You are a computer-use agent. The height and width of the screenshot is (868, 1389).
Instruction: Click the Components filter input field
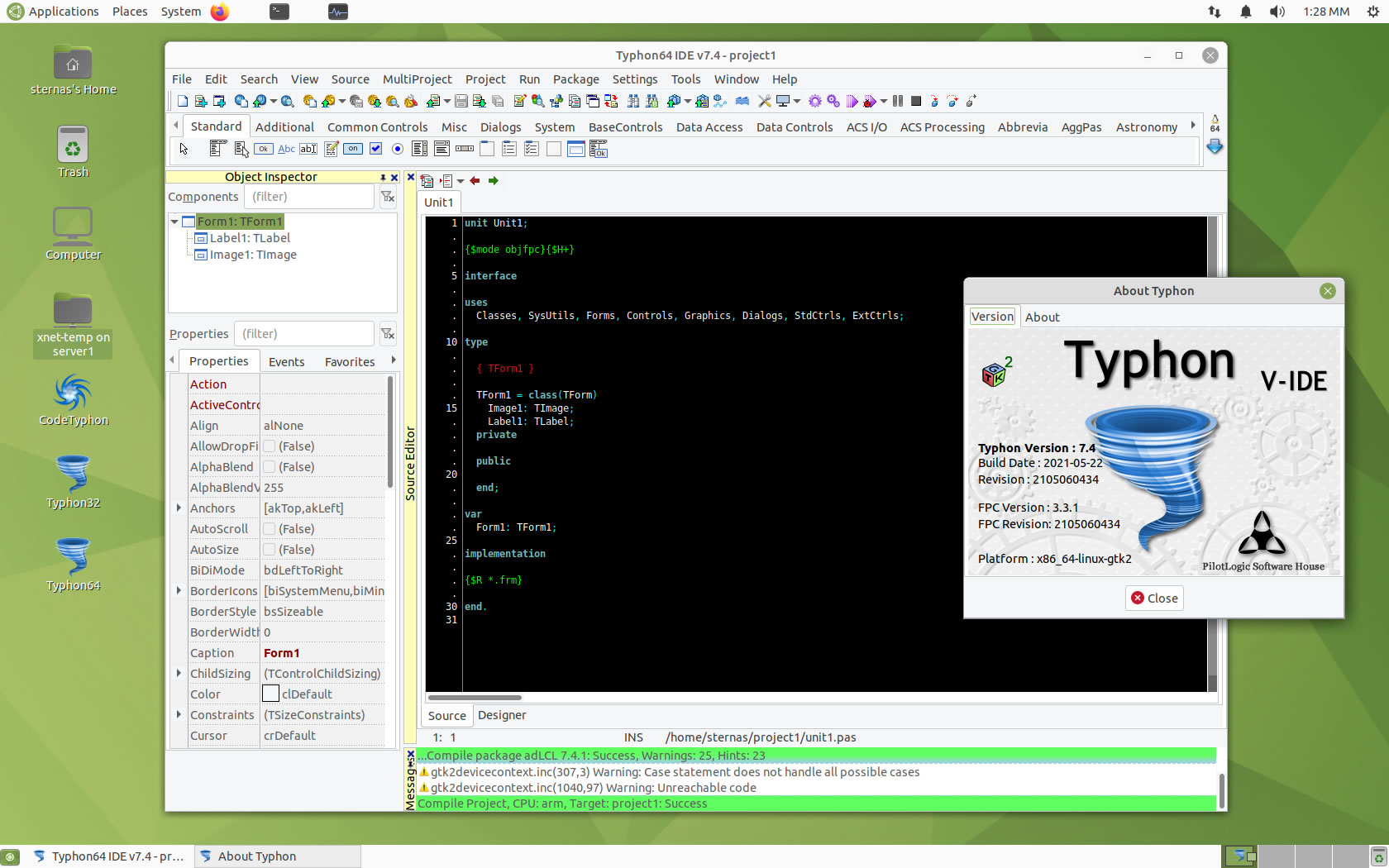[309, 197]
